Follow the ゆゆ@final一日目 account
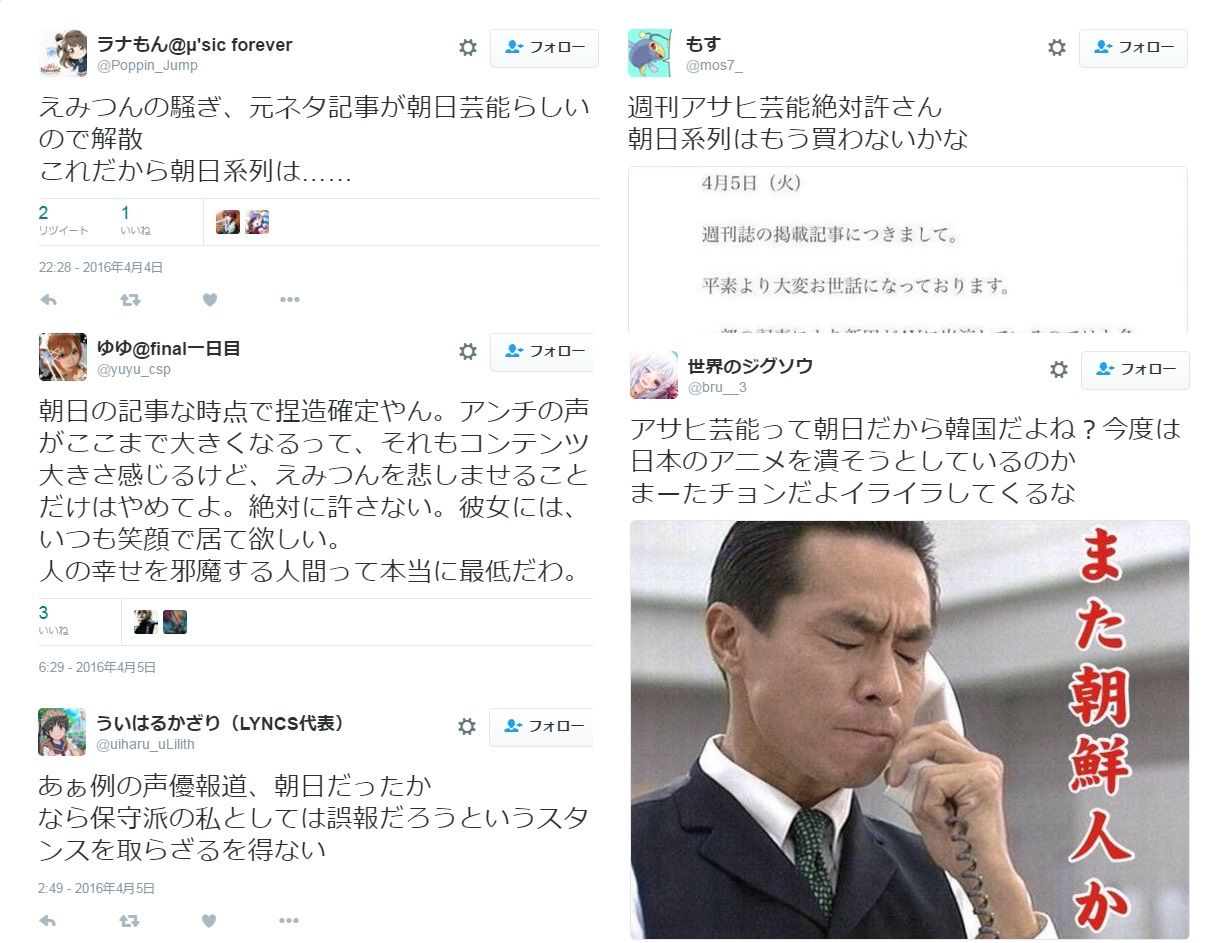This screenshot has width=1209, height=943. pos(542,352)
